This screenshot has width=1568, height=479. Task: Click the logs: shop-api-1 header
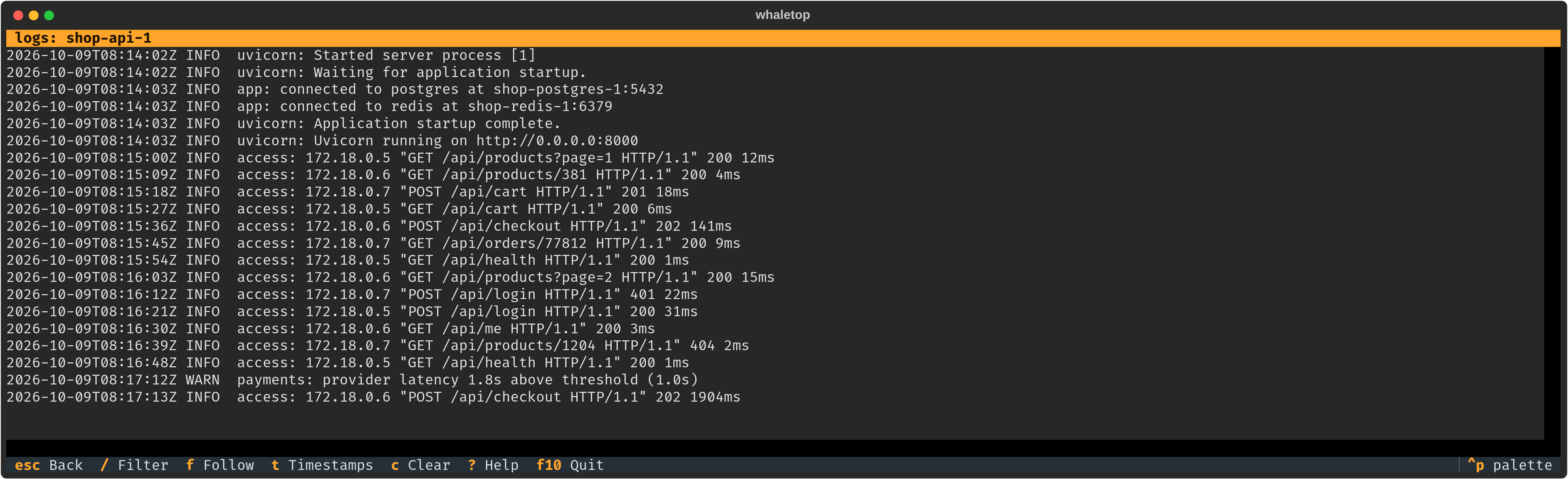(783, 38)
